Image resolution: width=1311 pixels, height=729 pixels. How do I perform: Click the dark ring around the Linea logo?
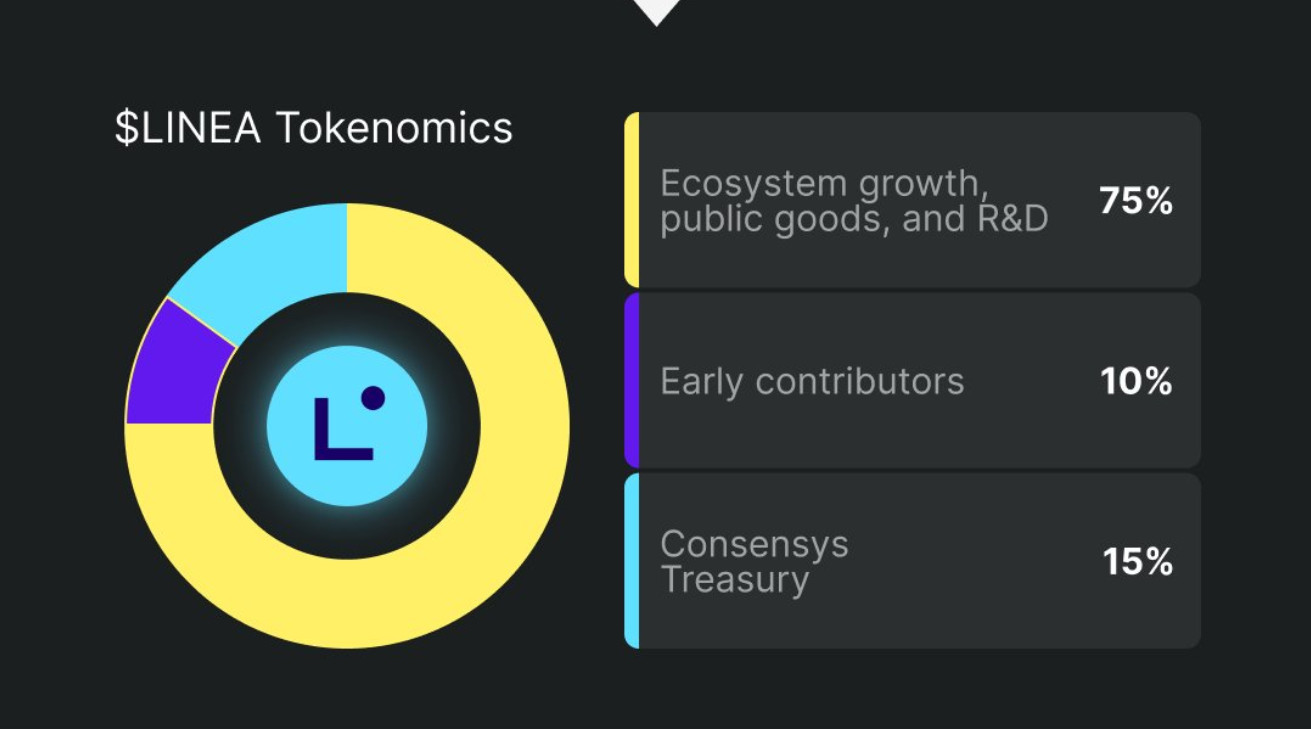(240, 426)
